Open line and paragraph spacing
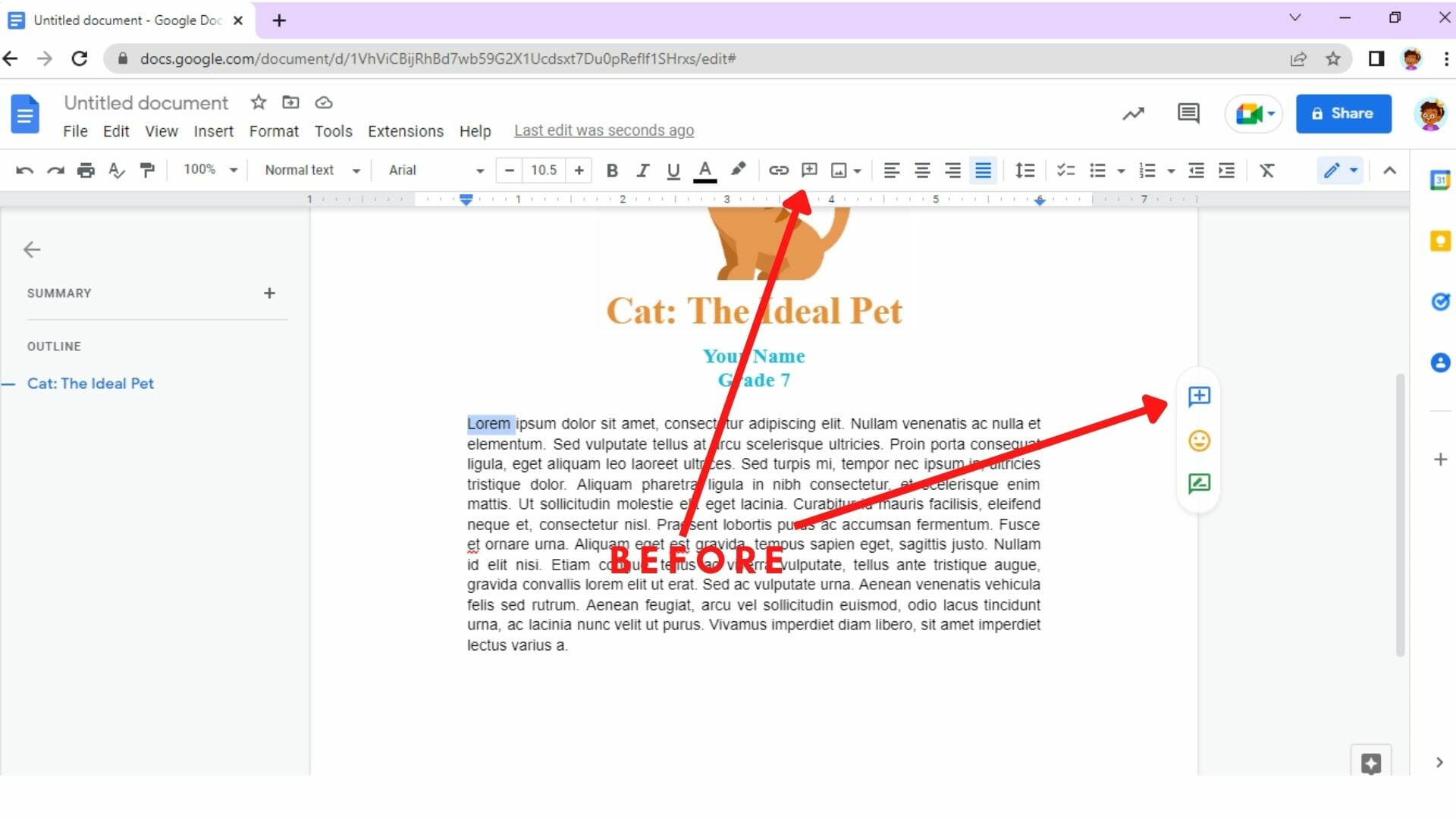This screenshot has height=819, width=1456. (1025, 171)
